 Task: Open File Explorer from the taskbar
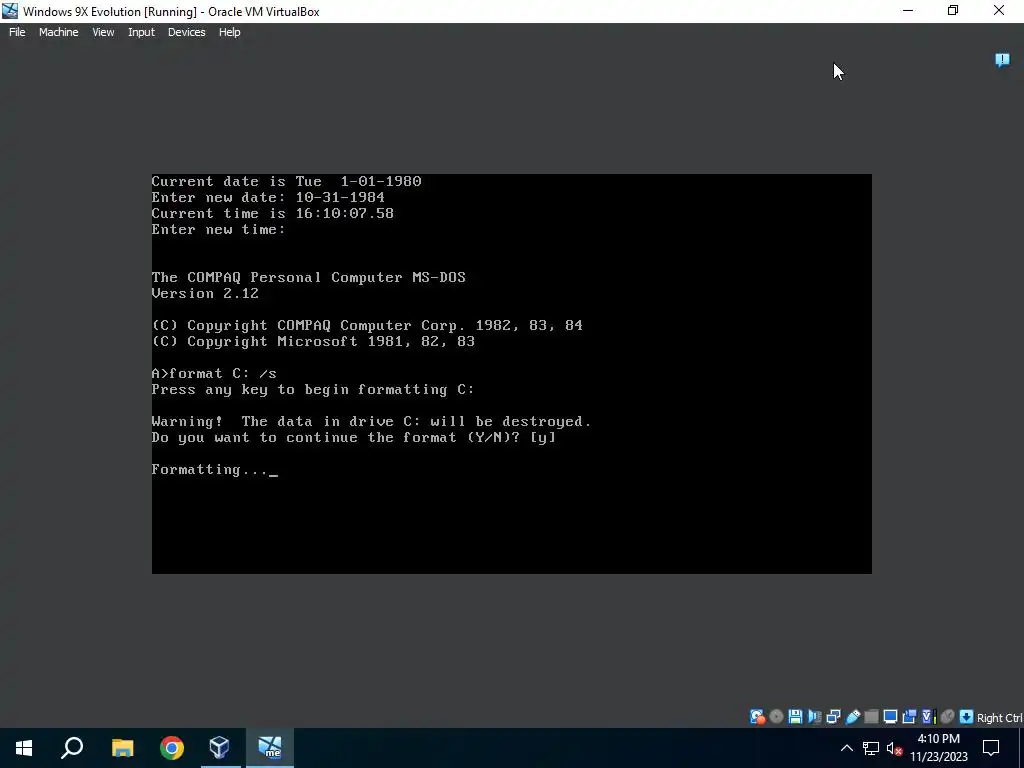(x=122, y=748)
